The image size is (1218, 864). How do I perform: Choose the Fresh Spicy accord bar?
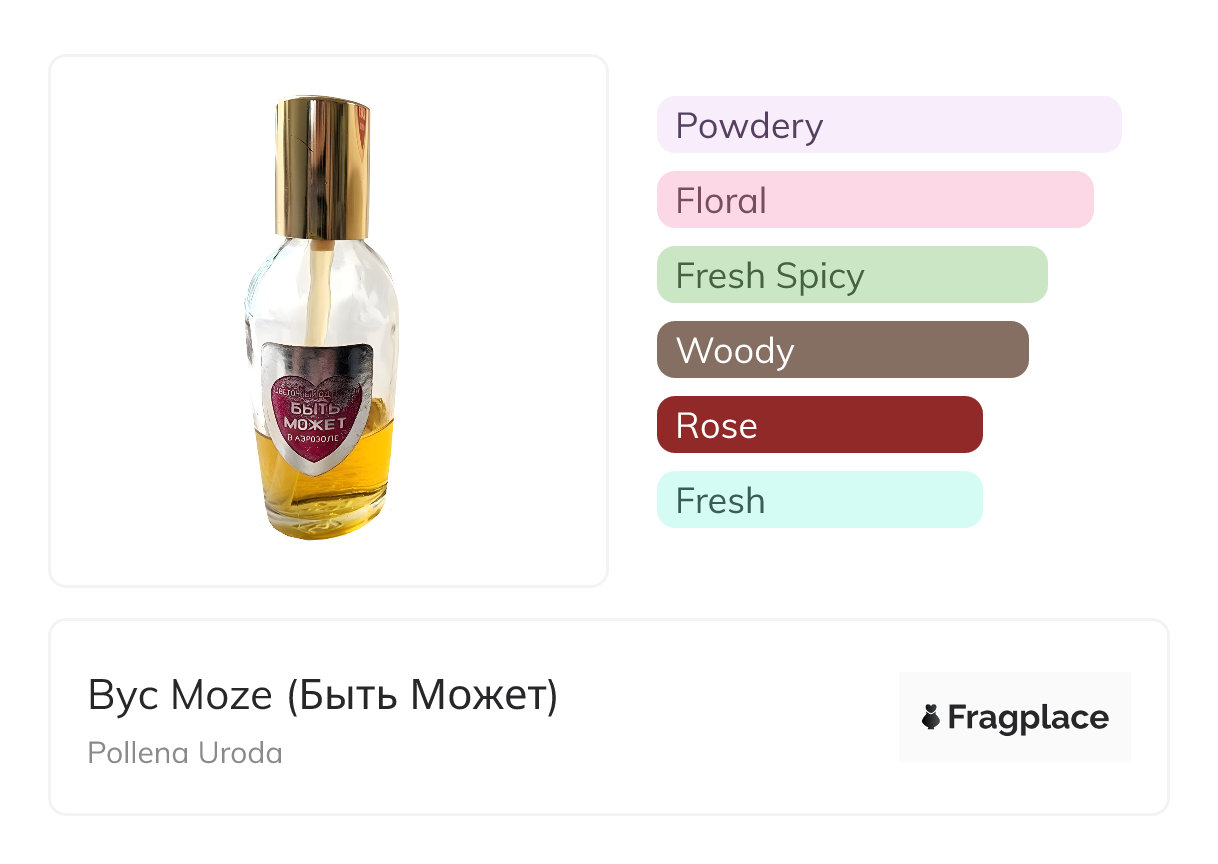(851, 275)
